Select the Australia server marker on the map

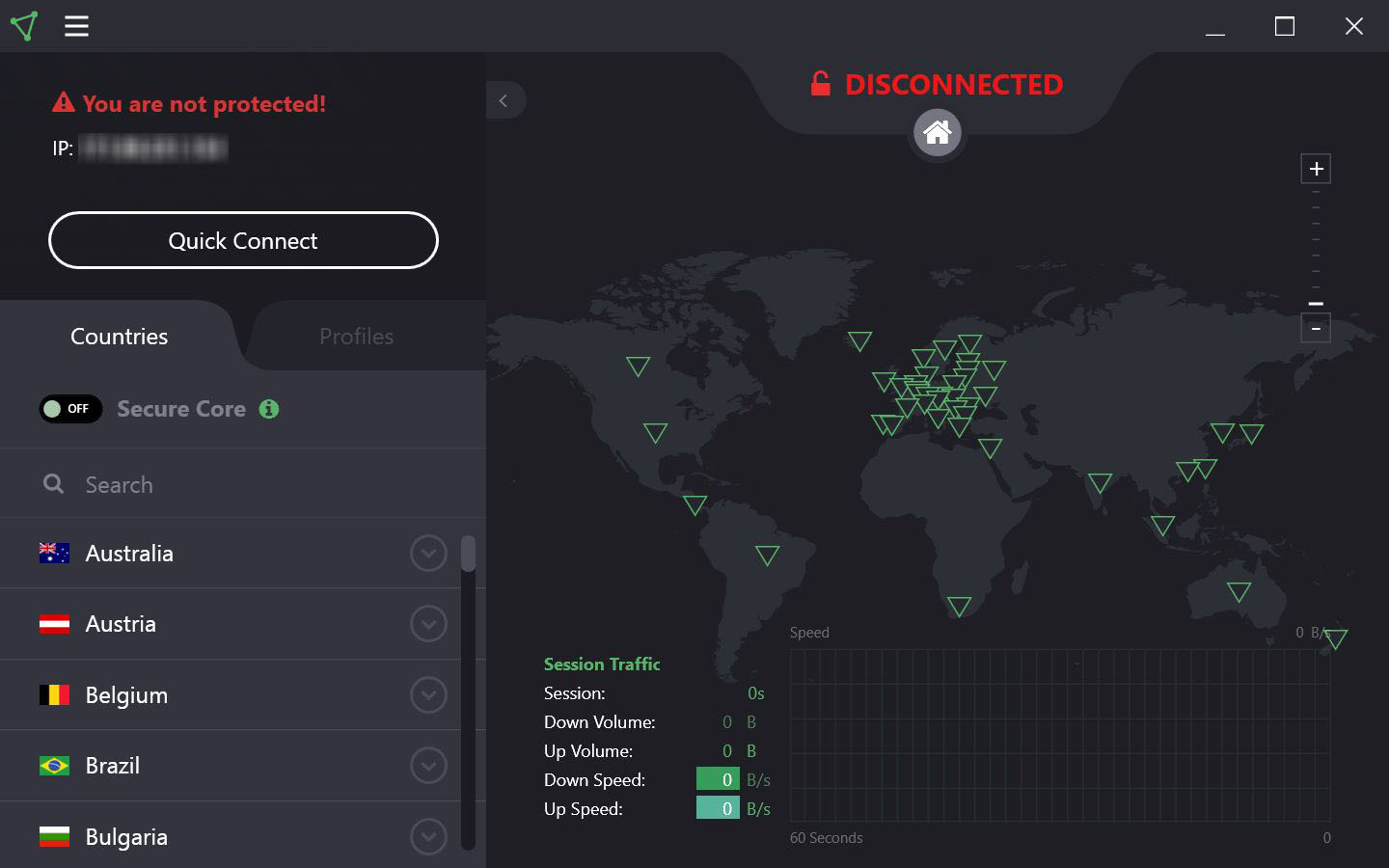[x=1238, y=589]
